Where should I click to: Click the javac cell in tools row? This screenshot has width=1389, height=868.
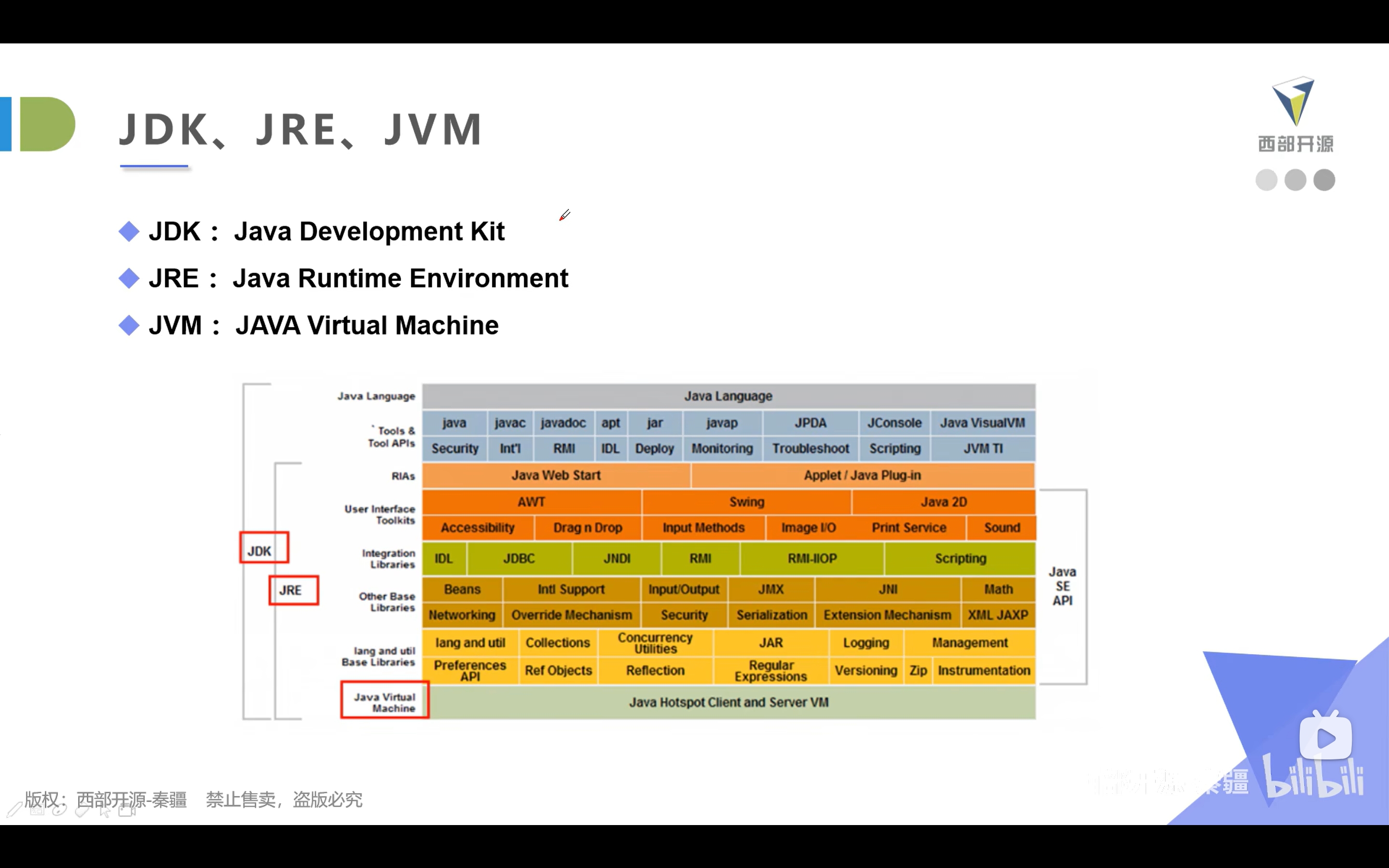click(509, 423)
